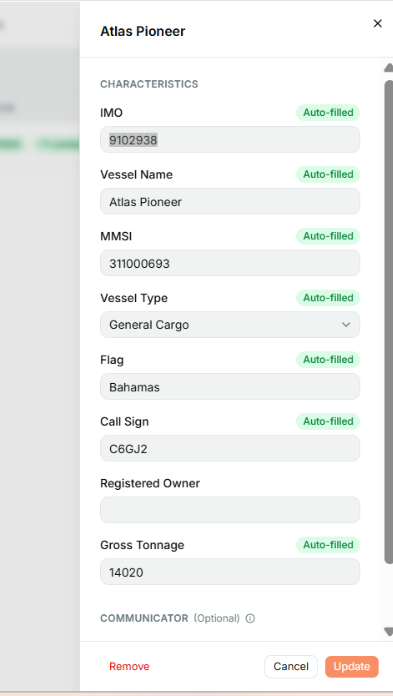Click the Communicator info icon
The height and width of the screenshot is (696, 393).
pyautogui.click(x=250, y=618)
